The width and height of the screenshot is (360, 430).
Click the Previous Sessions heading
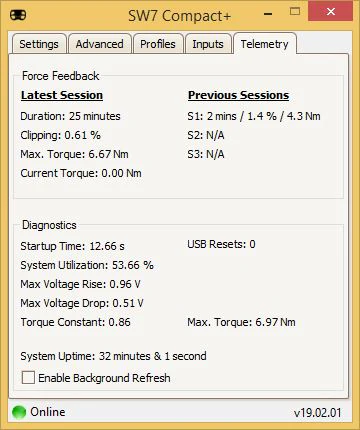(x=238, y=95)
